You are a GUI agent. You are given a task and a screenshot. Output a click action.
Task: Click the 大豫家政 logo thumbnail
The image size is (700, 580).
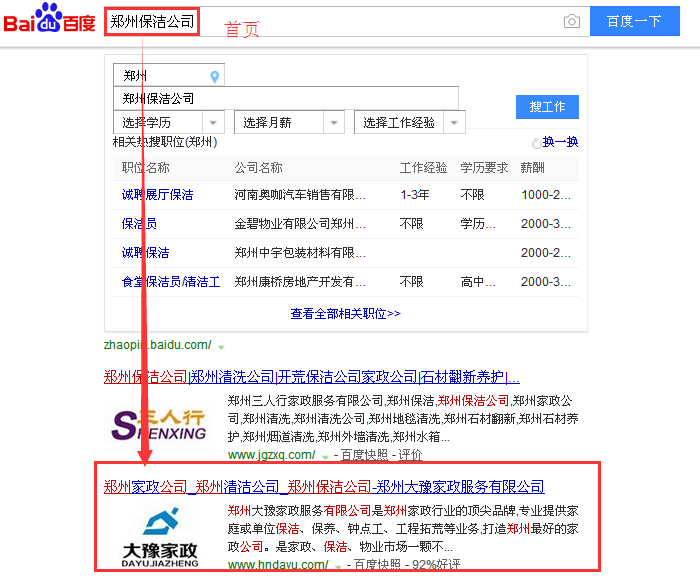point(160,537)
